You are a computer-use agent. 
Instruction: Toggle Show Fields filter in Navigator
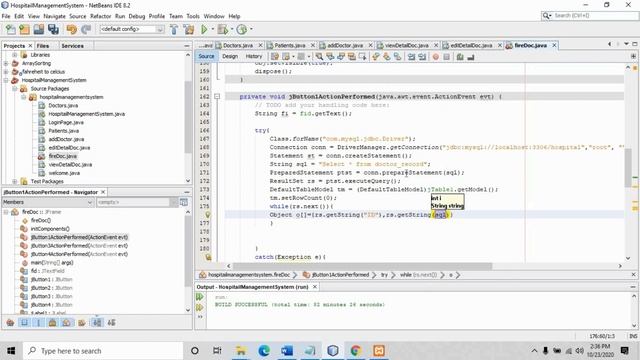pos(24,322)
